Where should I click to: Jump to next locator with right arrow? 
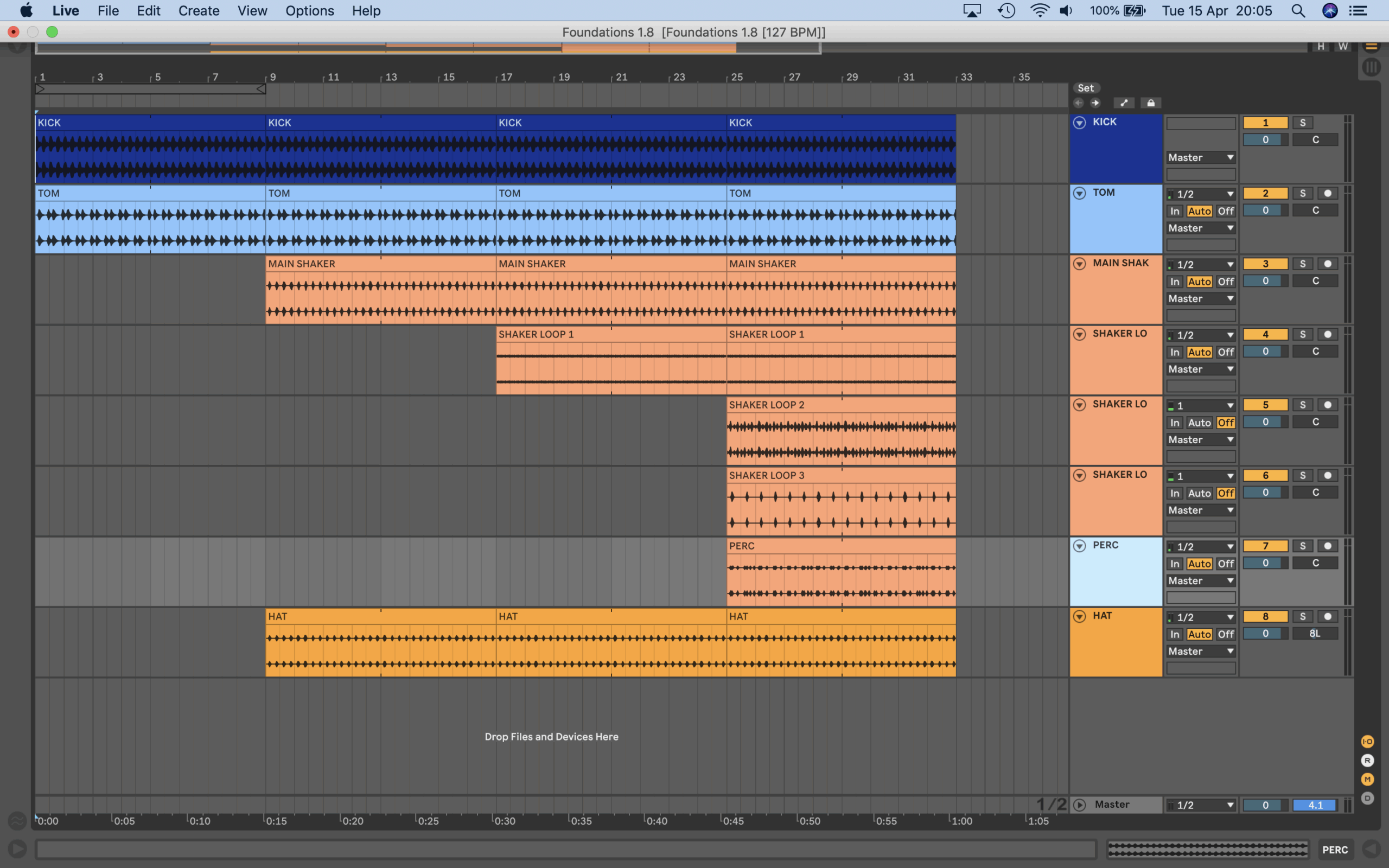point(1095,103)
